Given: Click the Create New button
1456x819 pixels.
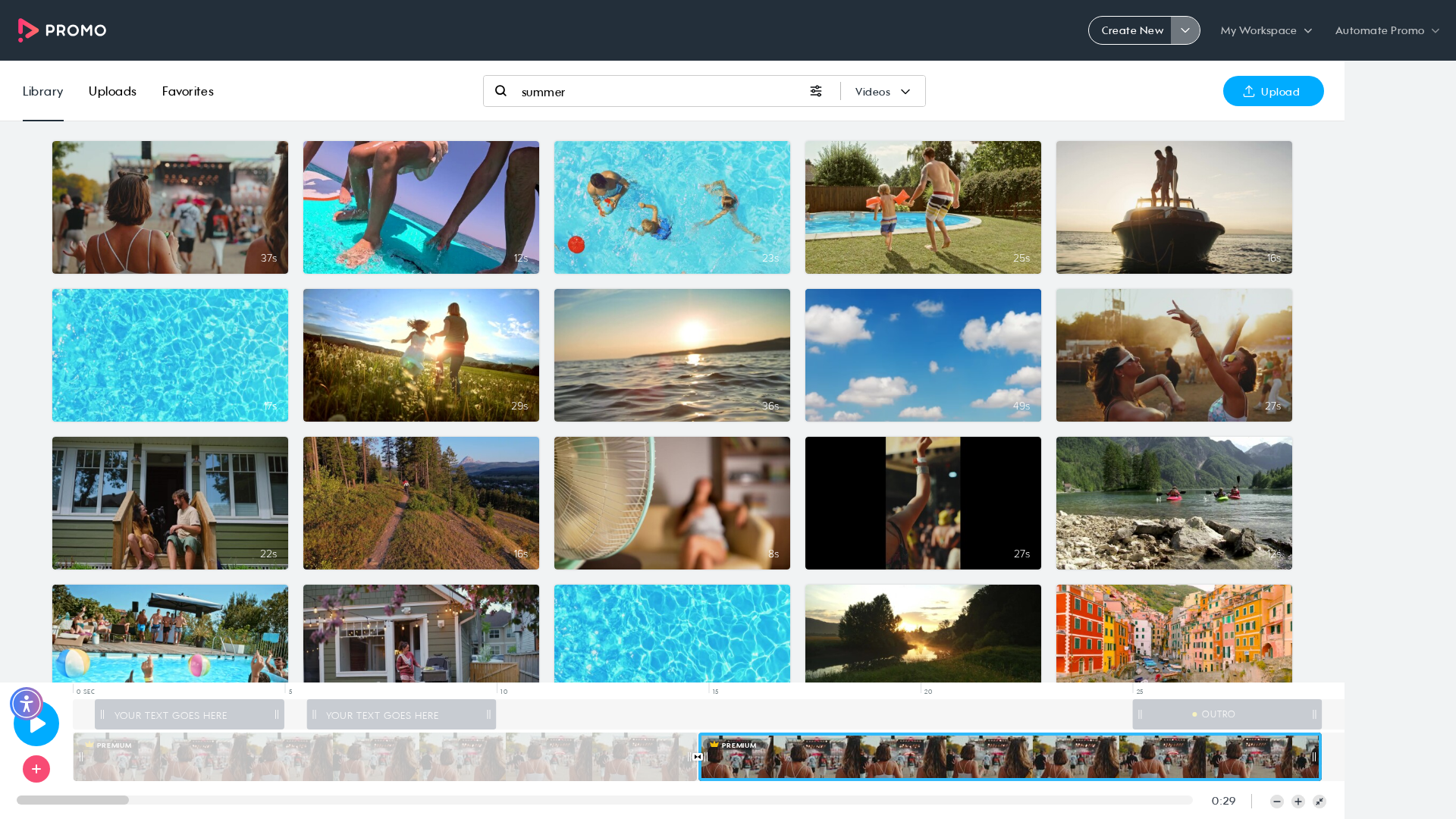Looking at the screenshot, I should point(1131,30).
